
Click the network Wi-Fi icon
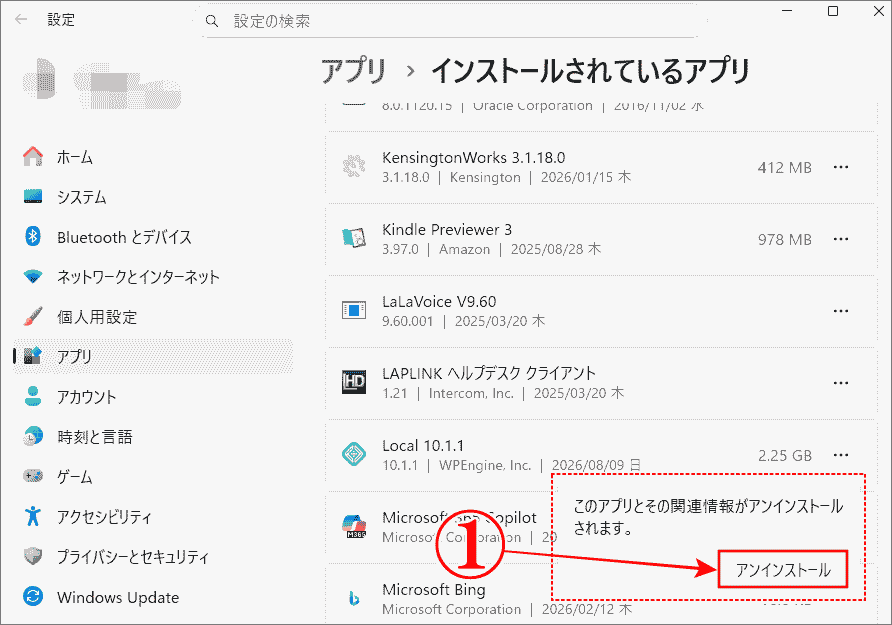click(x=33, y=277)
